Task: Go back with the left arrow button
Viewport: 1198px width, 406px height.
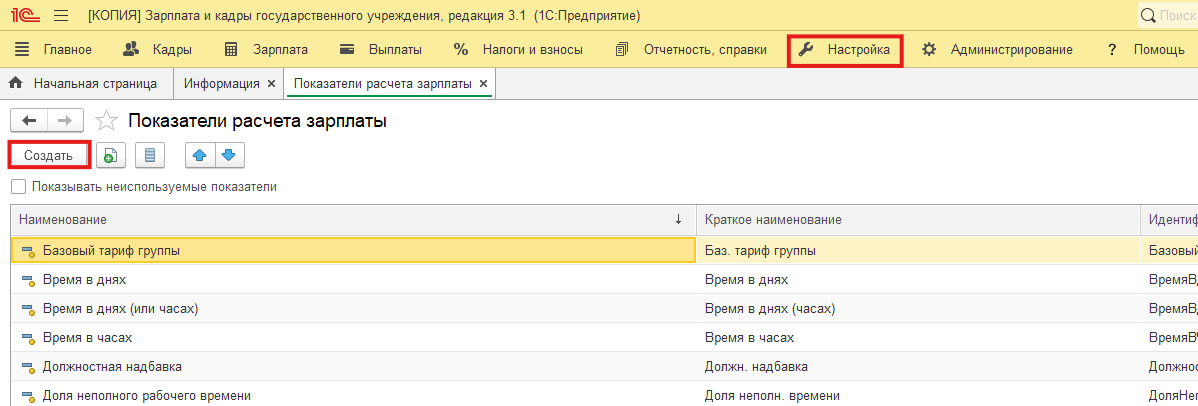Action: coord(29,120)
